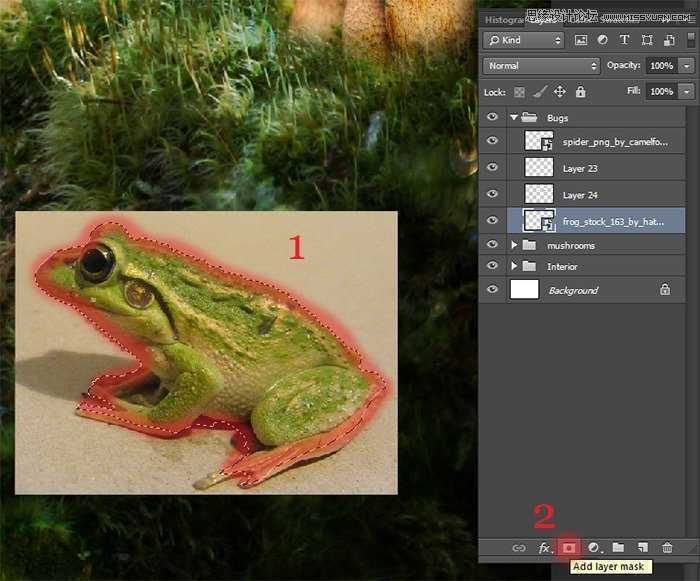Select the Background layer name
Screen dimensions: 700x581
(x=573, y=291)
